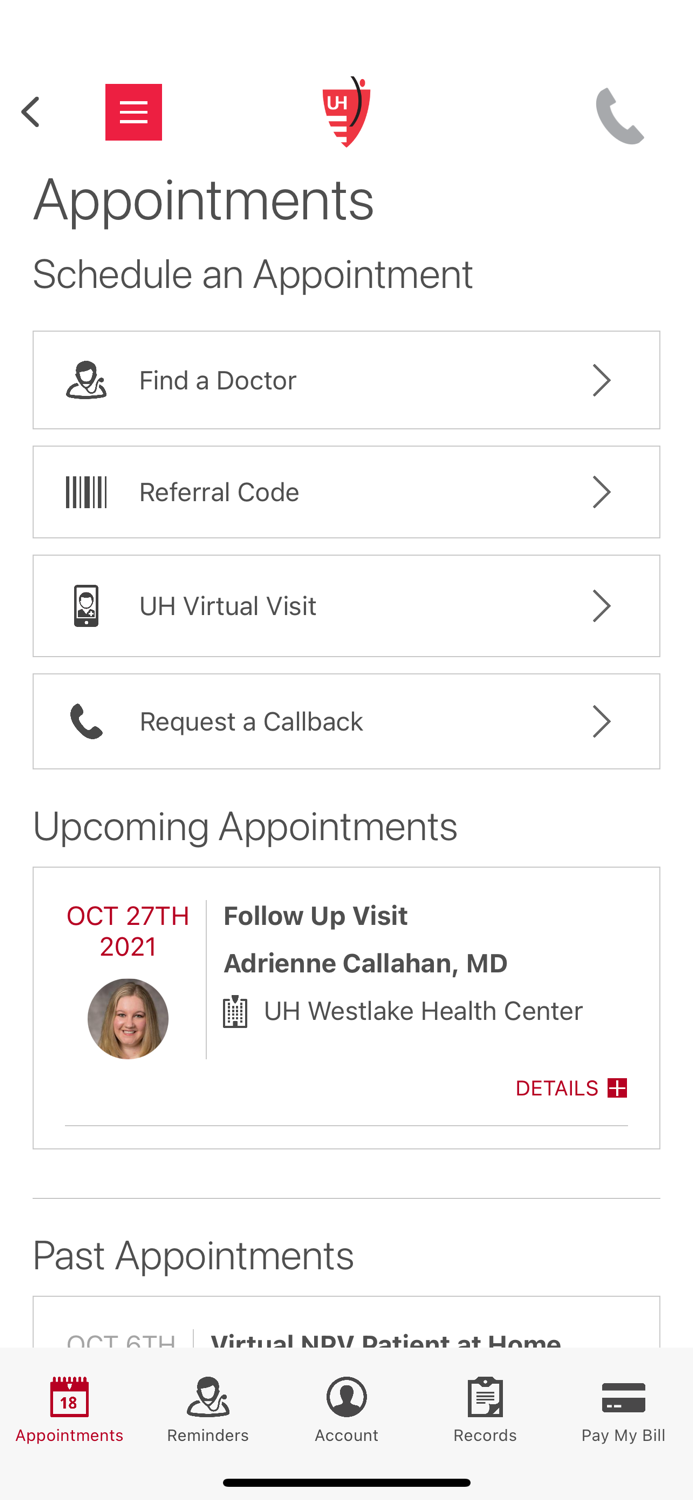Image resolution: width=693 pixels, height=1500 pixels.
Task: Switch to the Account tab
Action: [x=346, y=1410]
